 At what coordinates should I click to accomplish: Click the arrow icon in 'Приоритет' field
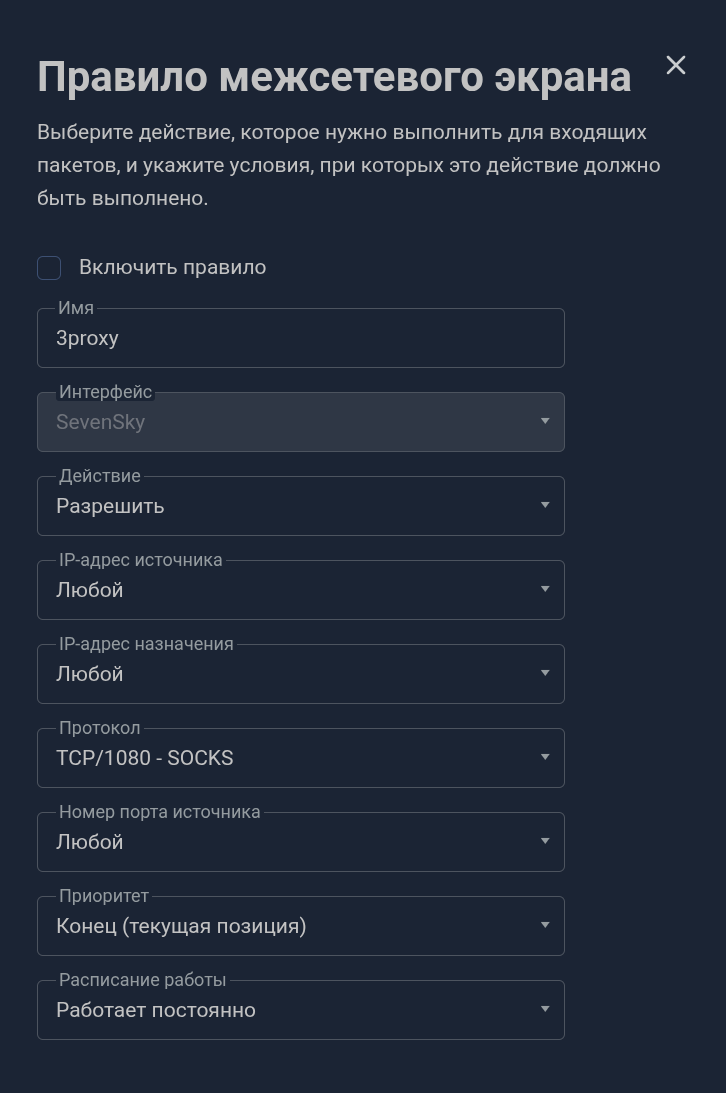[545, 925]
